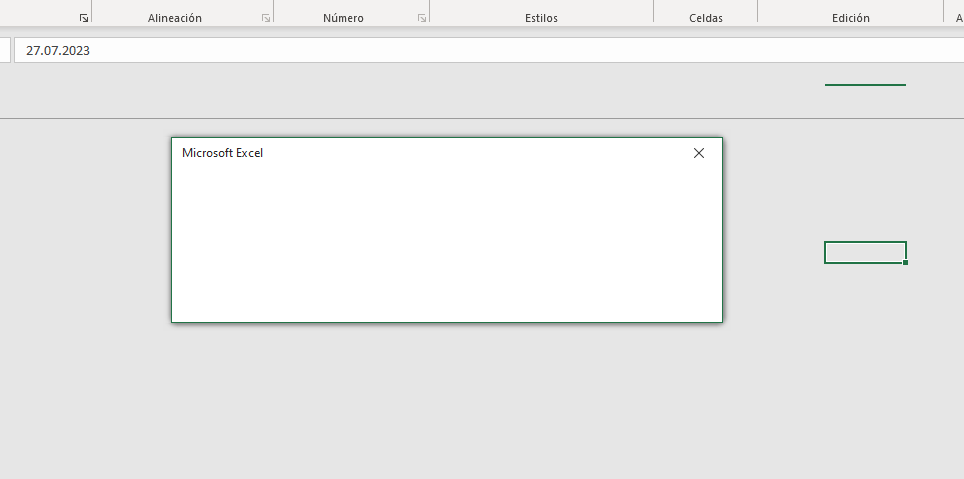Click the Edición group label

(851, 18)
